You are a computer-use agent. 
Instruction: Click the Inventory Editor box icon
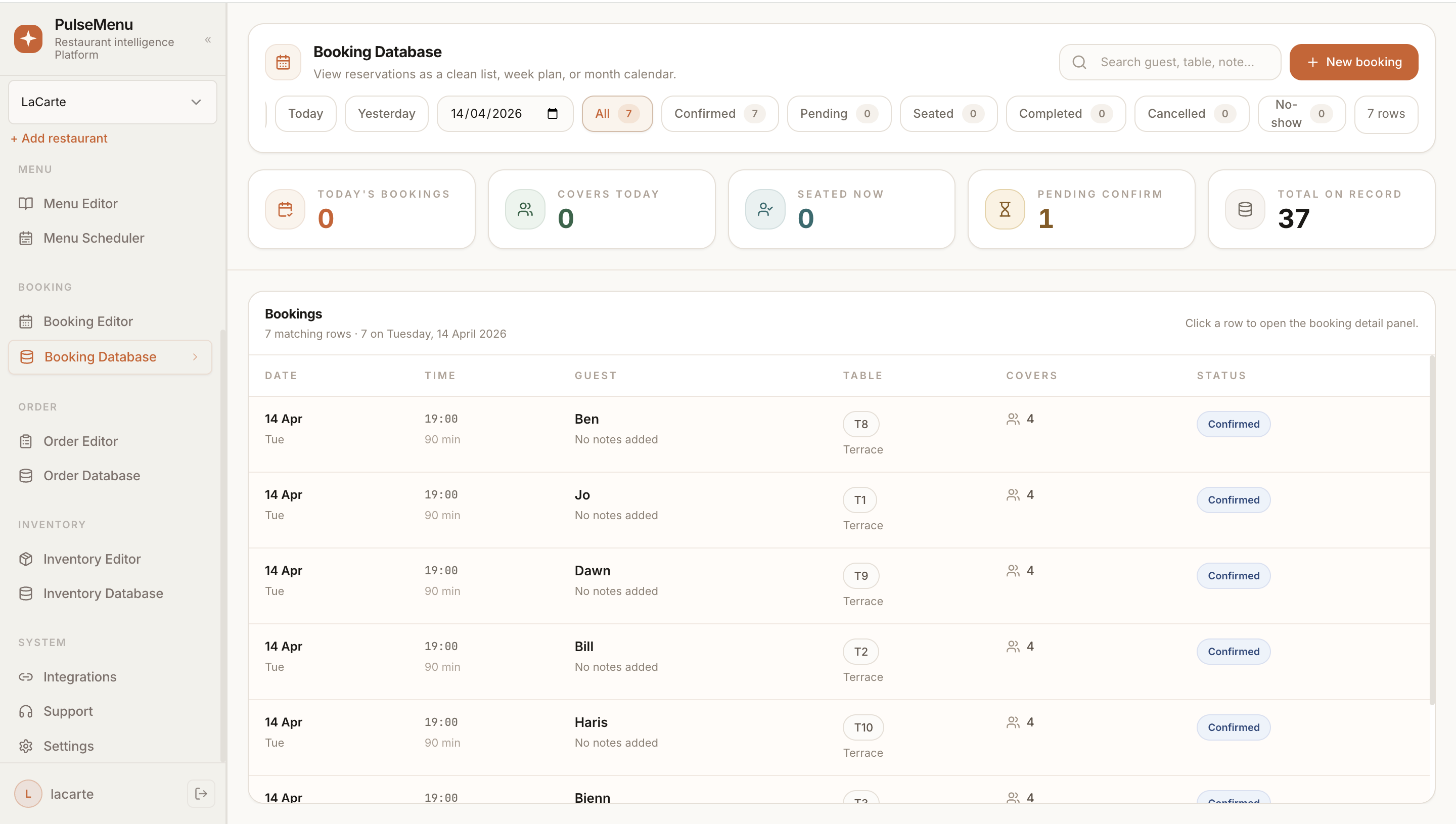pos(25,559)
